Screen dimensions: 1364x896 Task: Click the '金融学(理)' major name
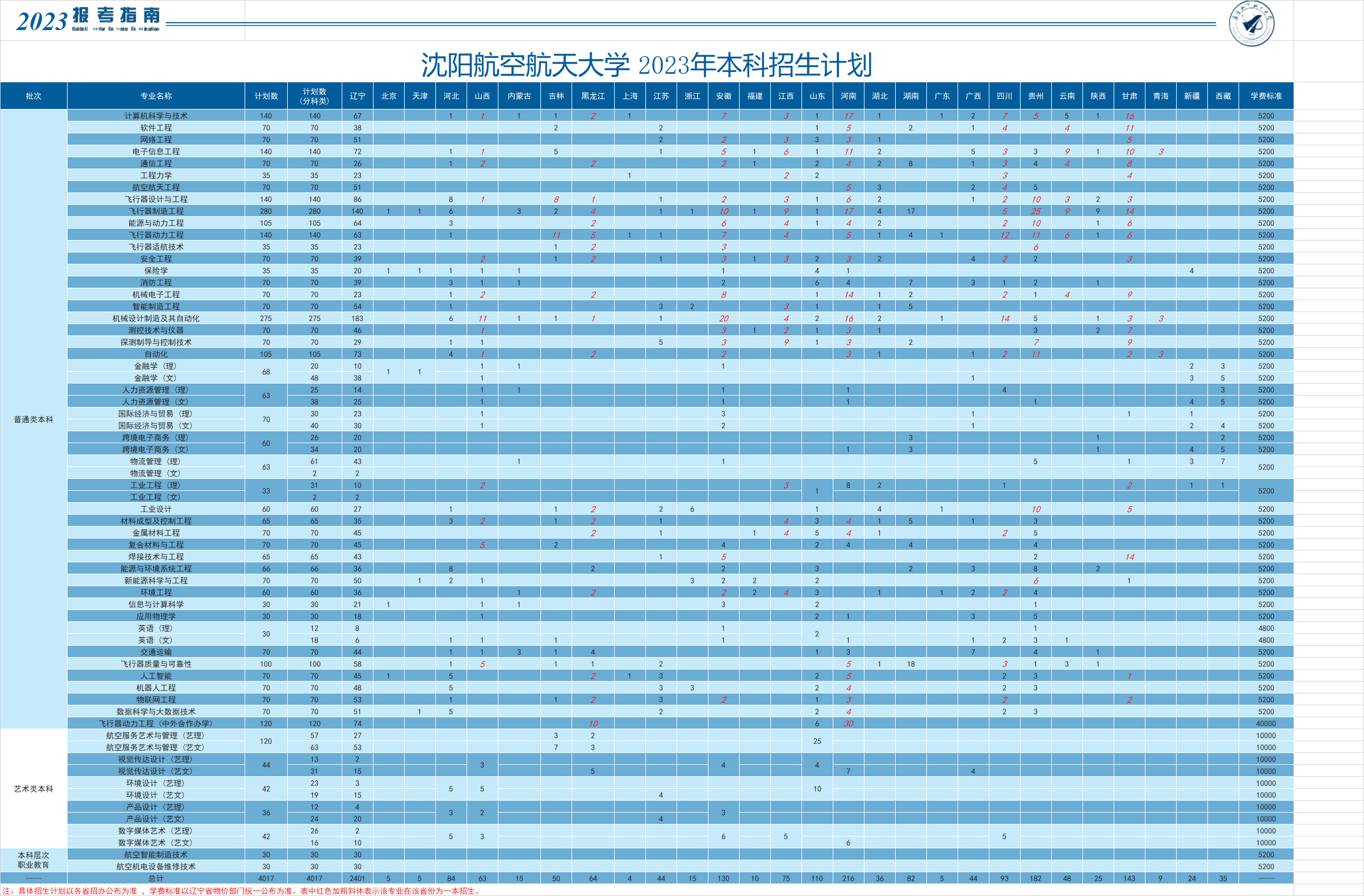(156, 366)
